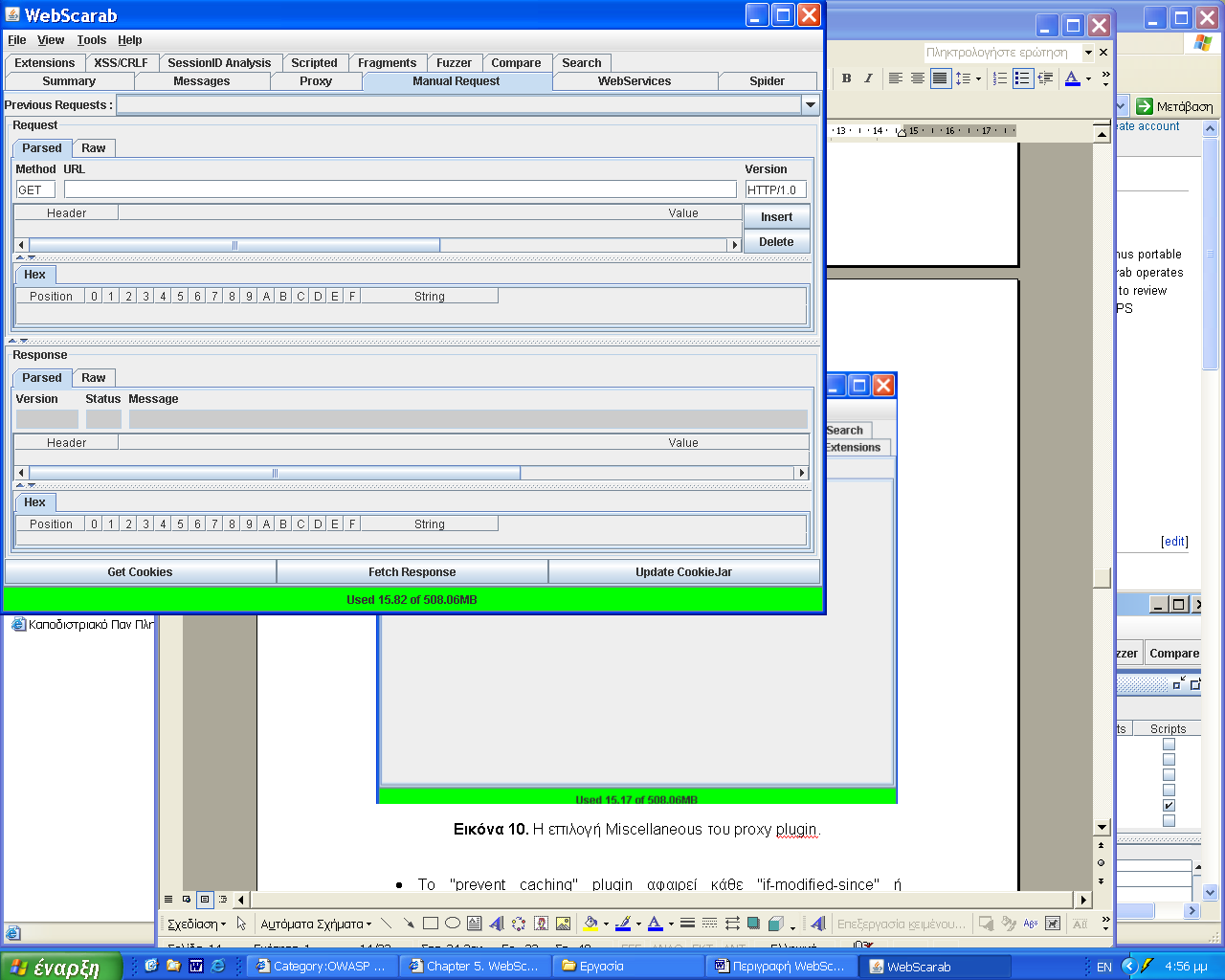Switch to the Spider tab

767,81
